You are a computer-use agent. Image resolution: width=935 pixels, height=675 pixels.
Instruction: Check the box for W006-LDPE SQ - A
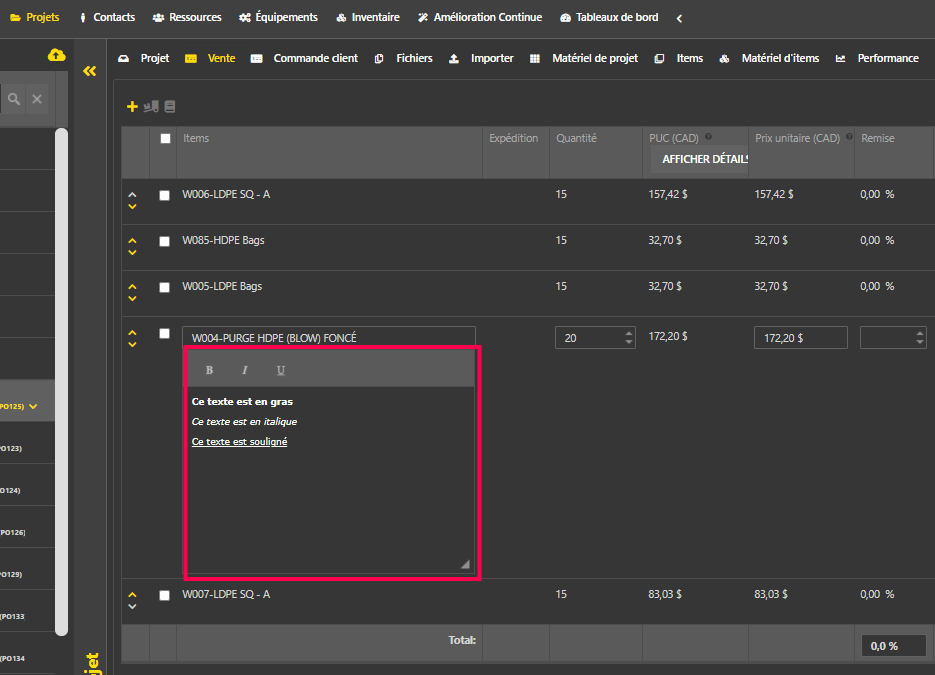point(165,196)
